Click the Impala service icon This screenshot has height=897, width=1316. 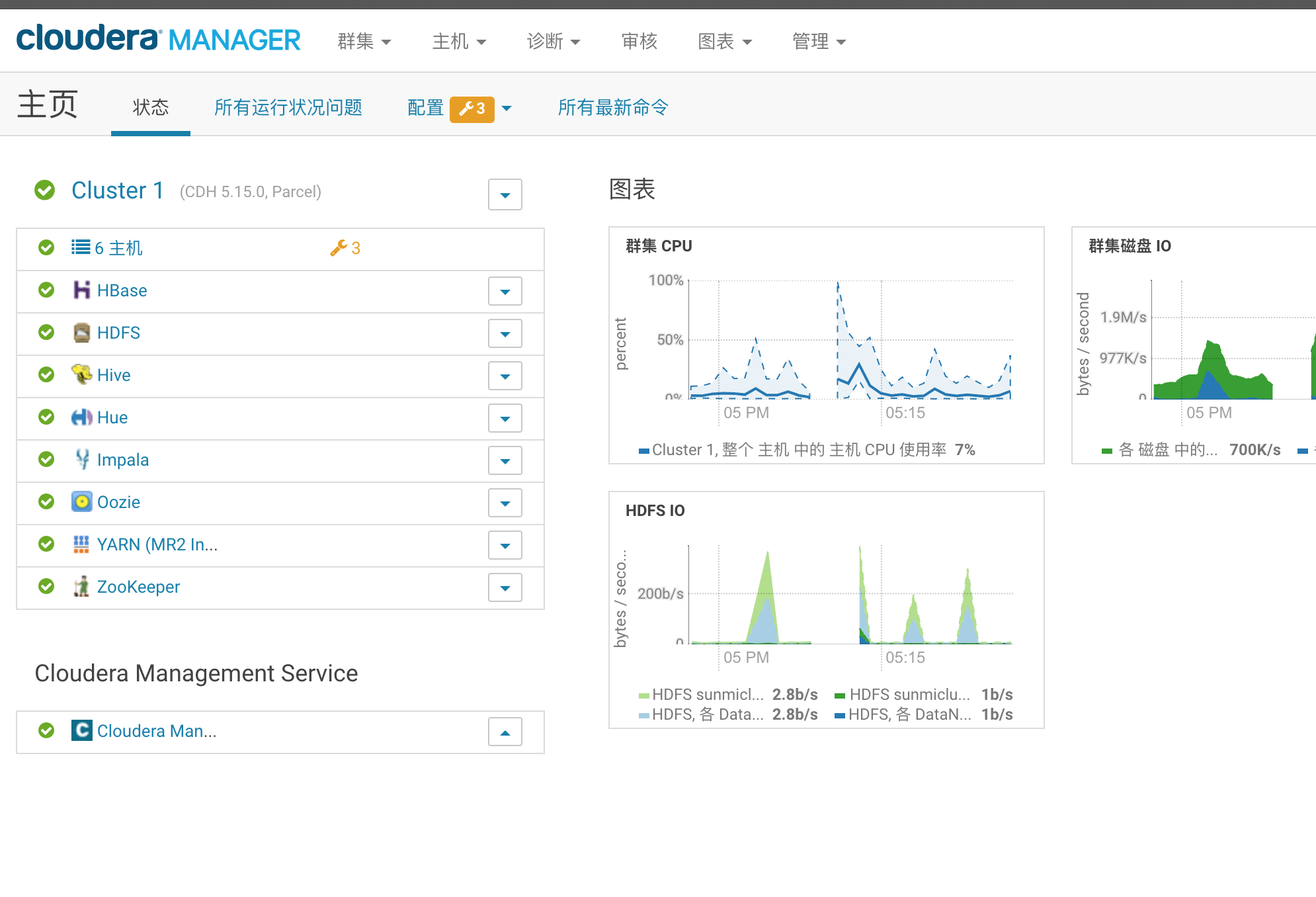coord(81,459)
